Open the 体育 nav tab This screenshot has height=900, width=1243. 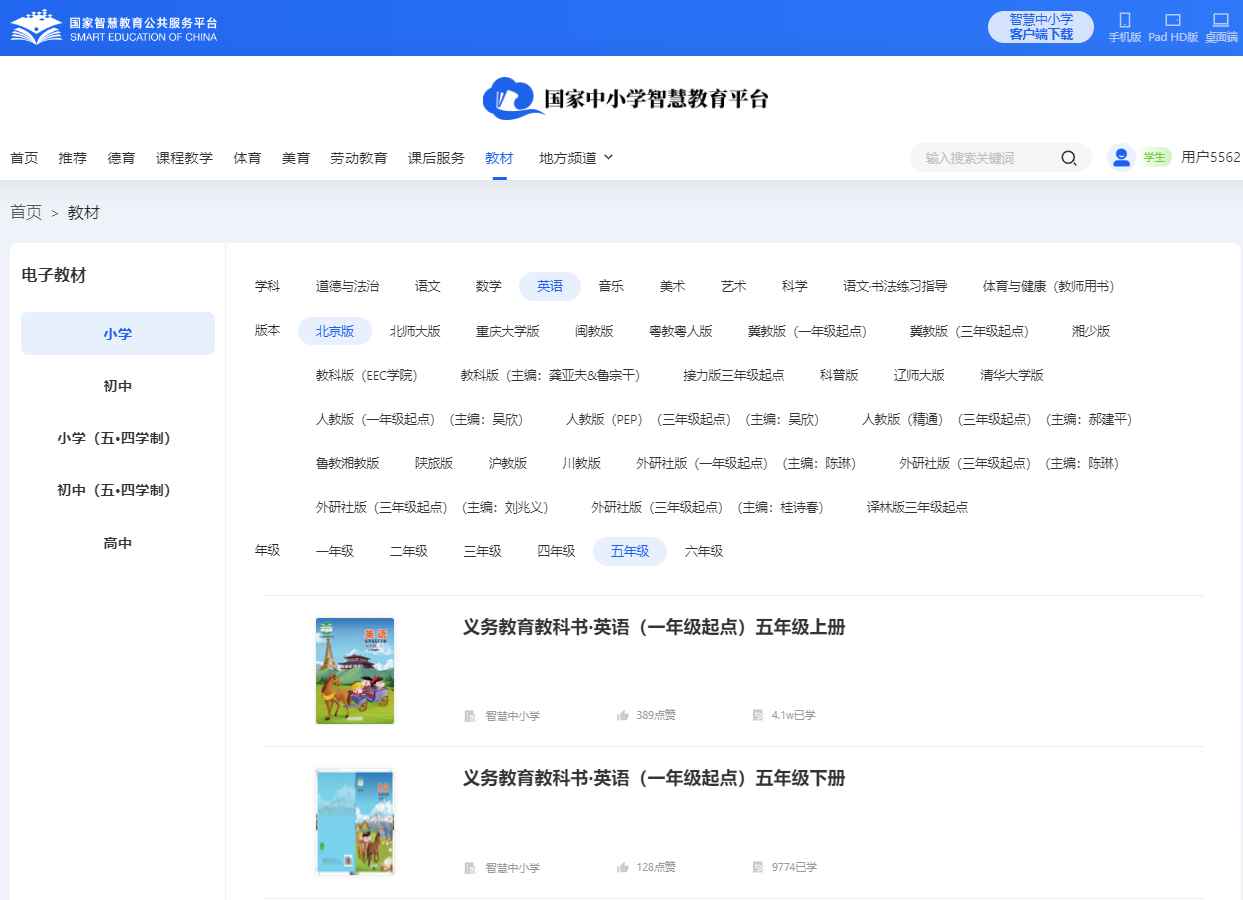pyautogui.click(x=247, y=158)
